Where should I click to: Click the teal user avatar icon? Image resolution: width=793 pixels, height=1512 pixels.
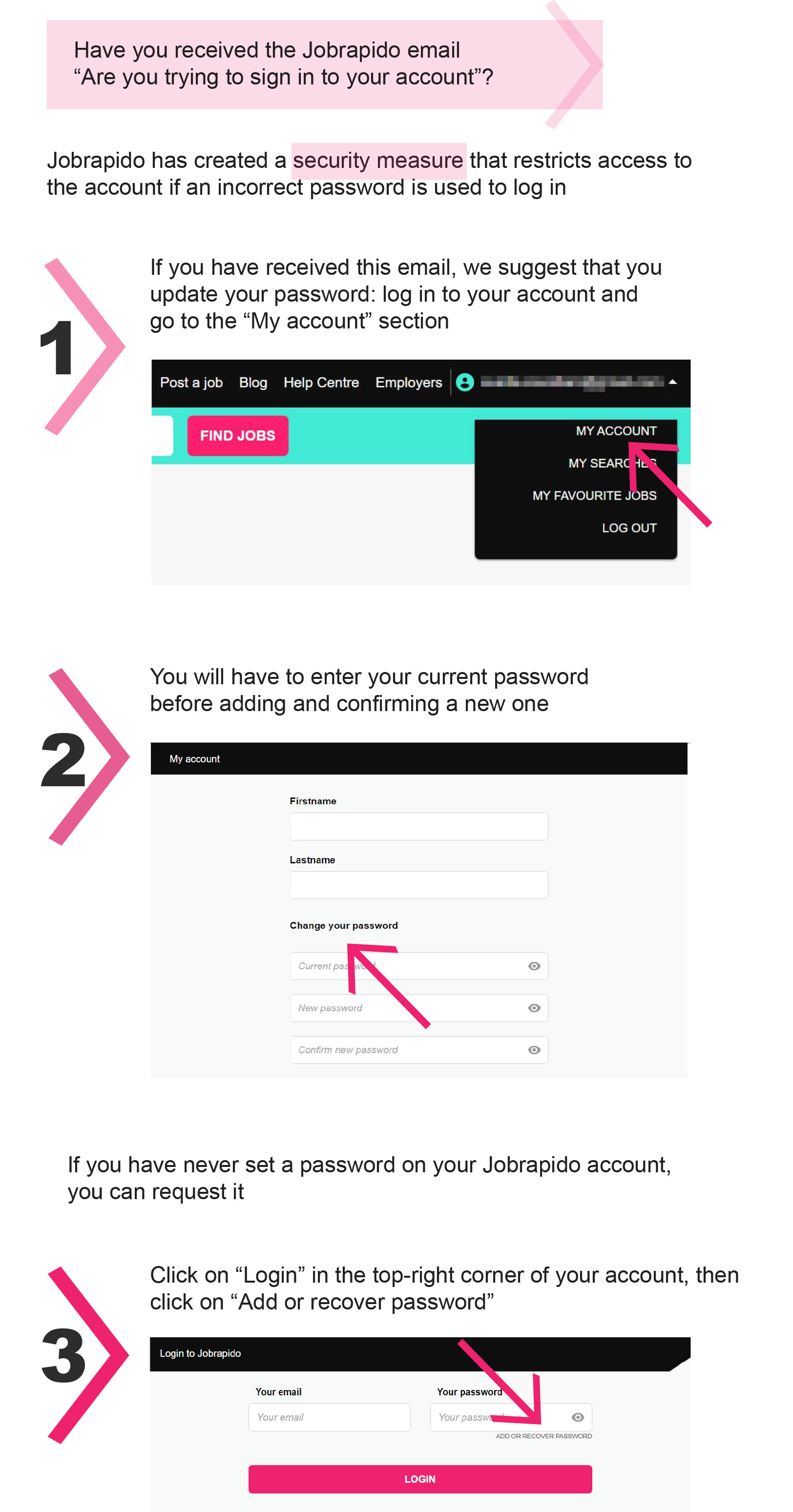tap(465, 382)
